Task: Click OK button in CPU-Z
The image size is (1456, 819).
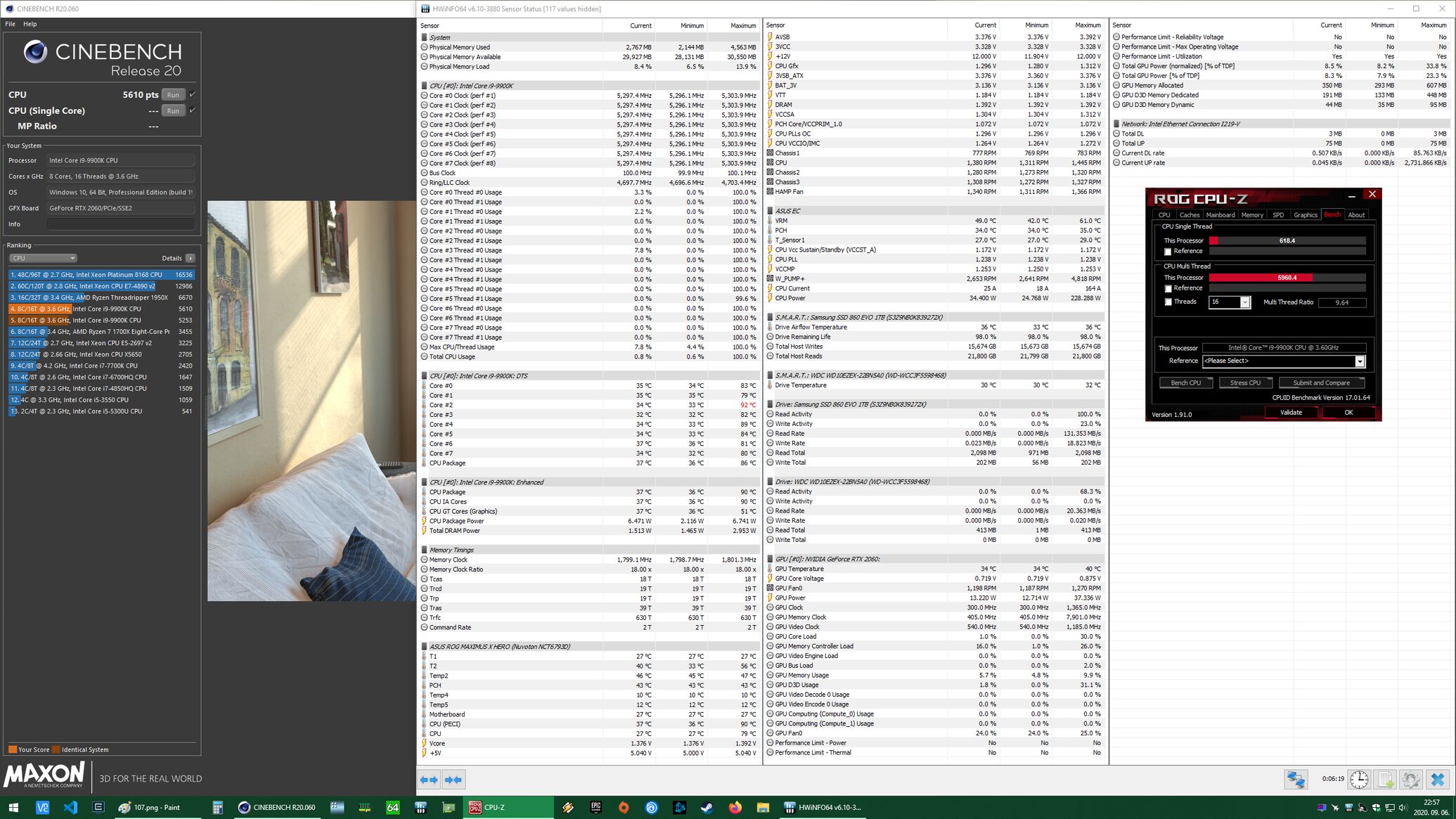Action: pos(1348,413)
